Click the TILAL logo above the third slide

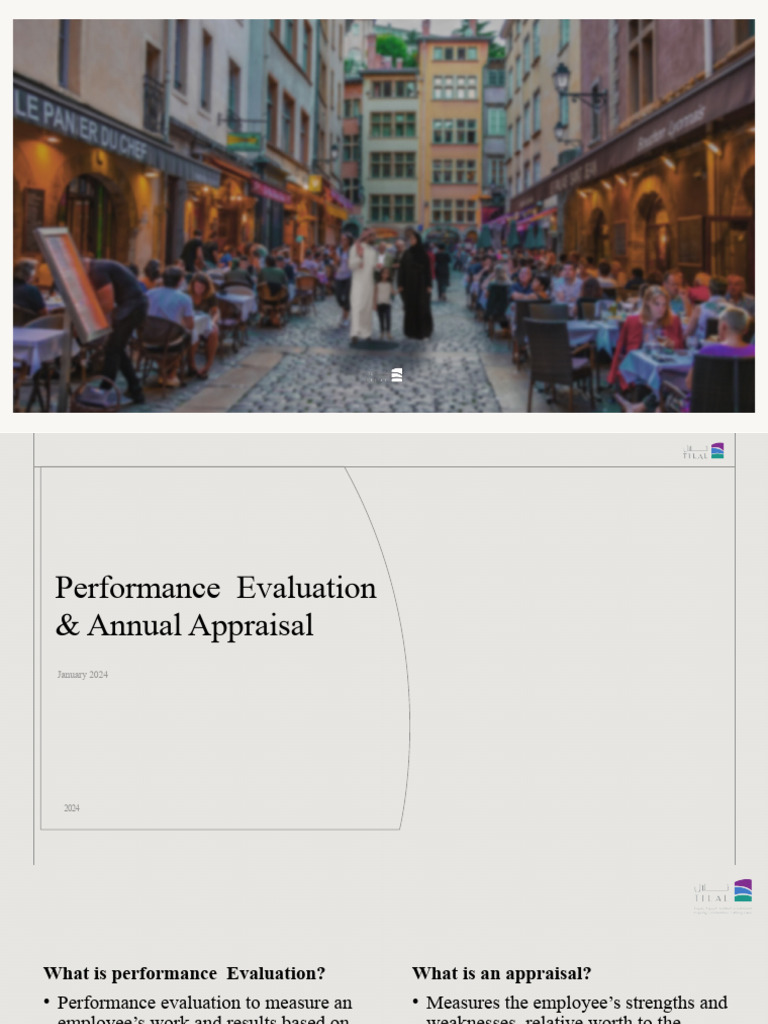(722, 896)
